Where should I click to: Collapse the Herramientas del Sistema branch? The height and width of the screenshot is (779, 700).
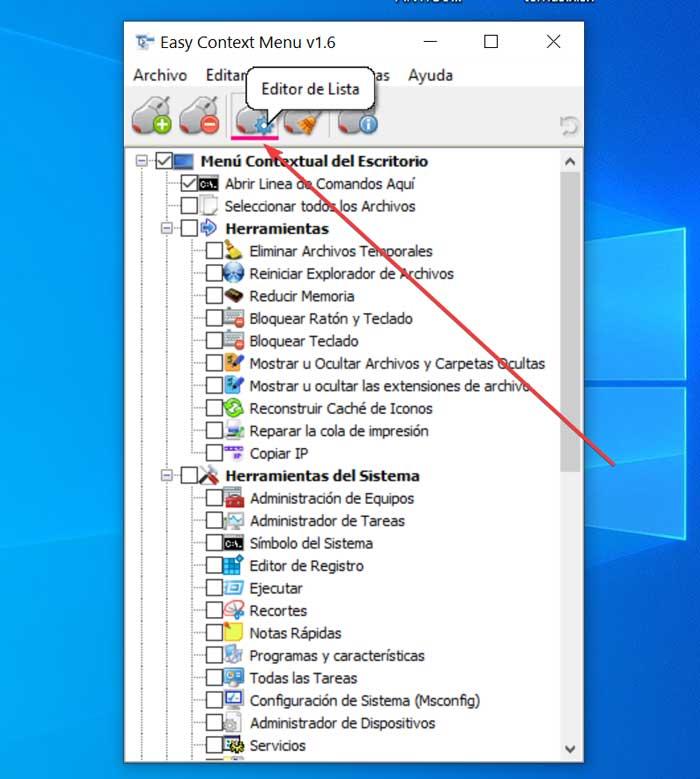click(x=167, y=475)
